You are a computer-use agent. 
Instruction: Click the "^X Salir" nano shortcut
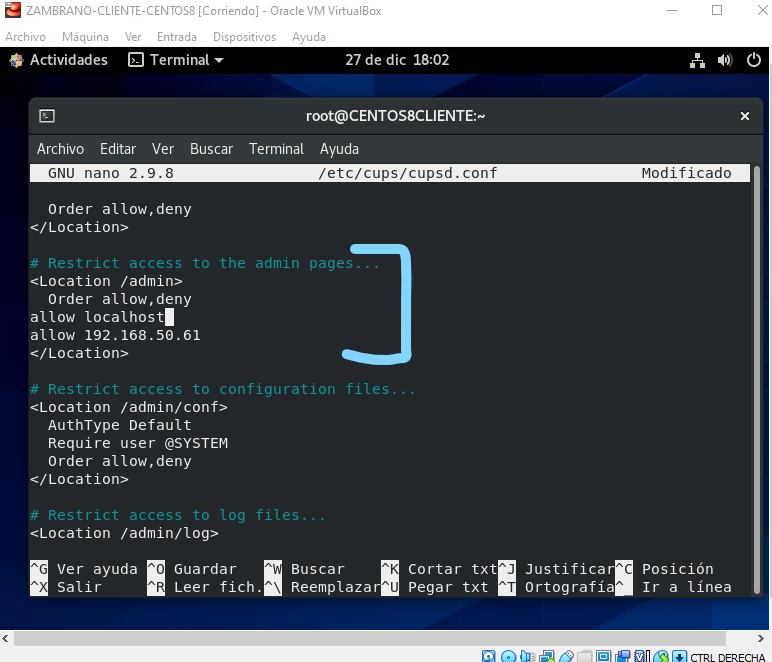65,587
